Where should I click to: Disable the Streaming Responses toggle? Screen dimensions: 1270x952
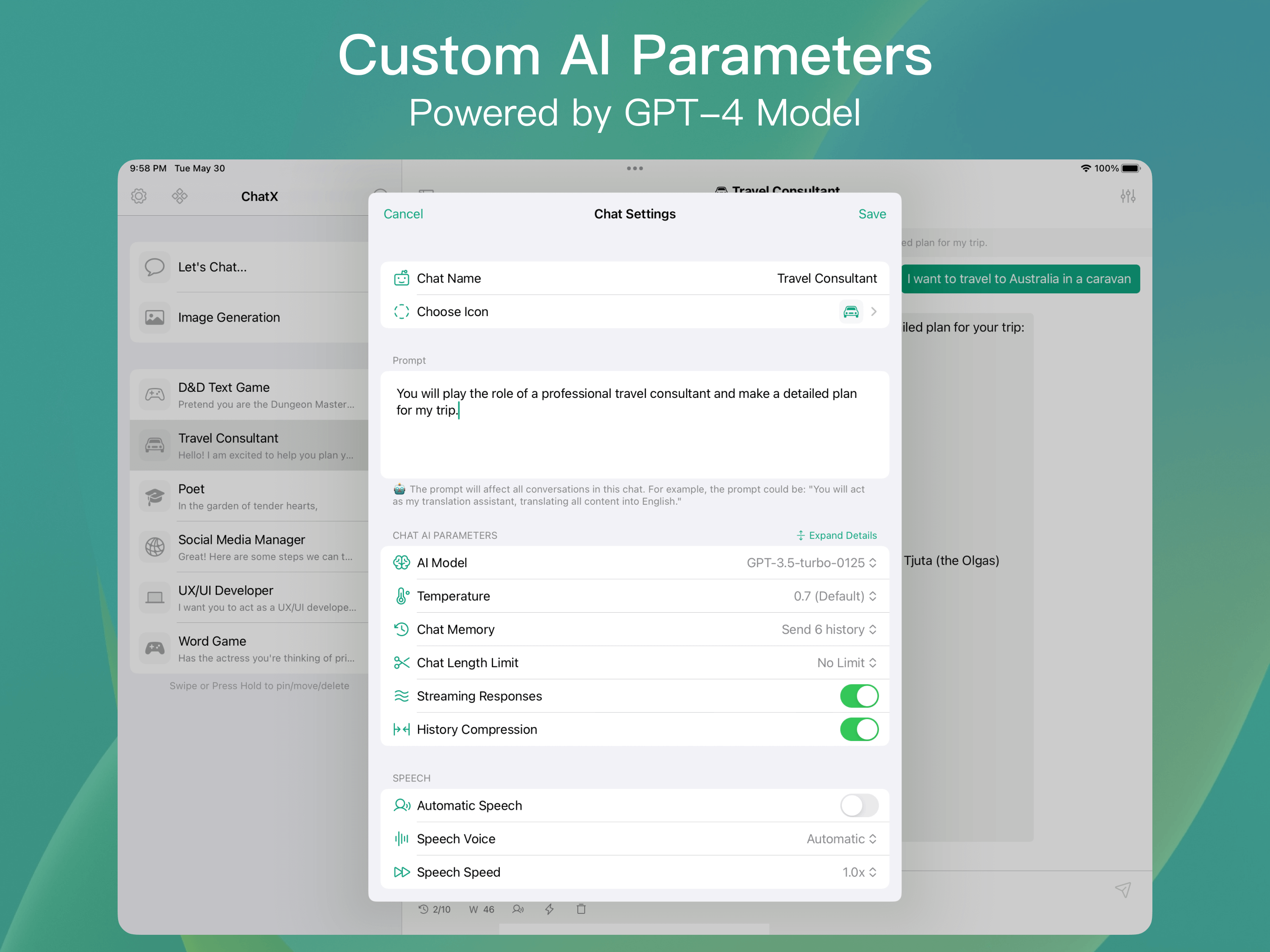pyautogui.click(x=858, y=696)
